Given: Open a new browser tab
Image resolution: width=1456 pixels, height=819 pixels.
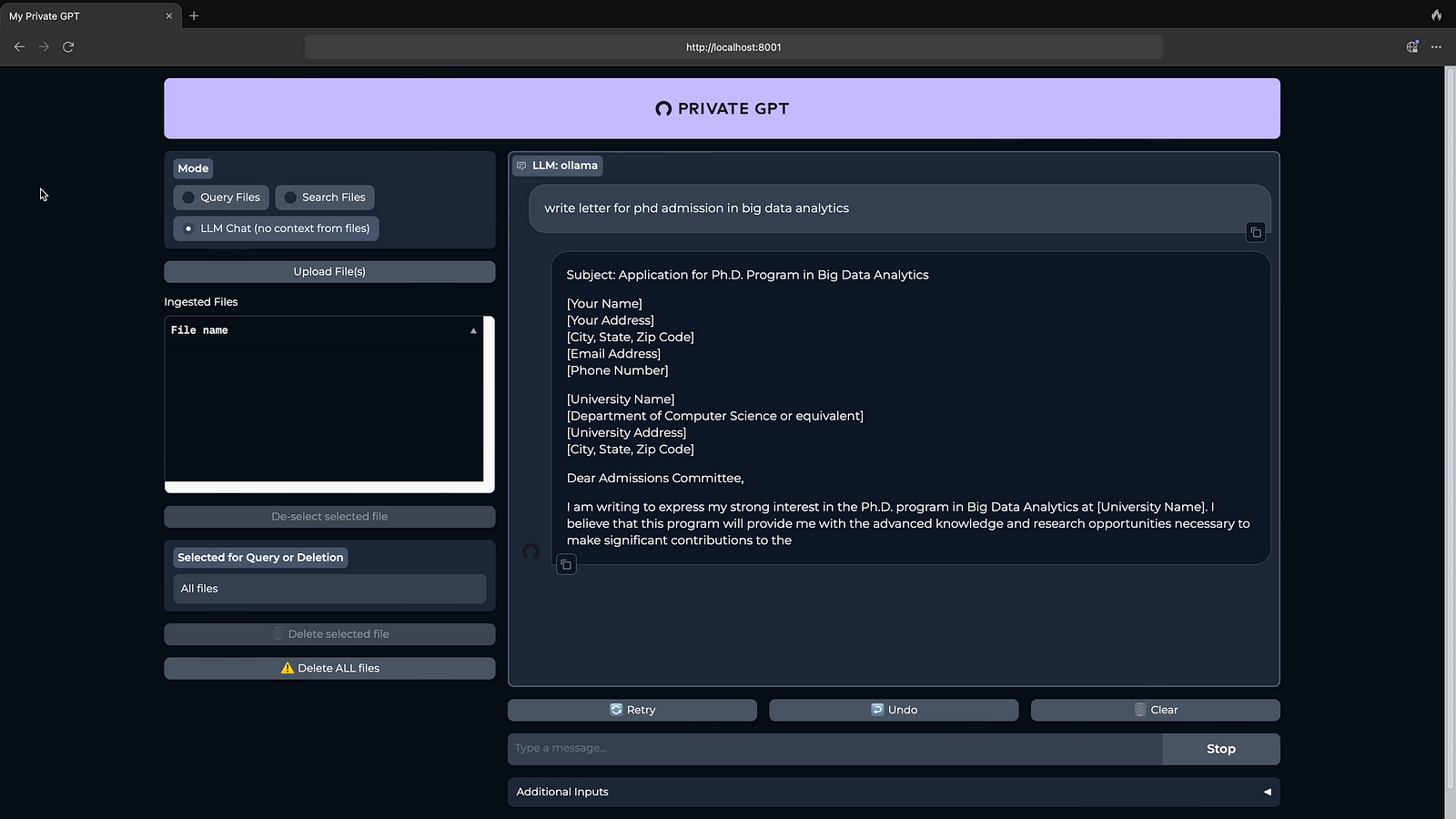Looking at the screenshot, I should (194, 15).
